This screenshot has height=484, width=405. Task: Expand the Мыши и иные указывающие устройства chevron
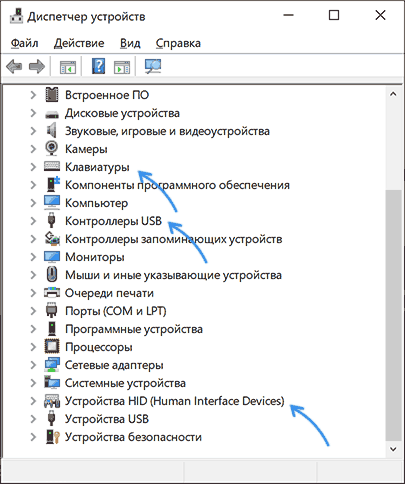33,275
